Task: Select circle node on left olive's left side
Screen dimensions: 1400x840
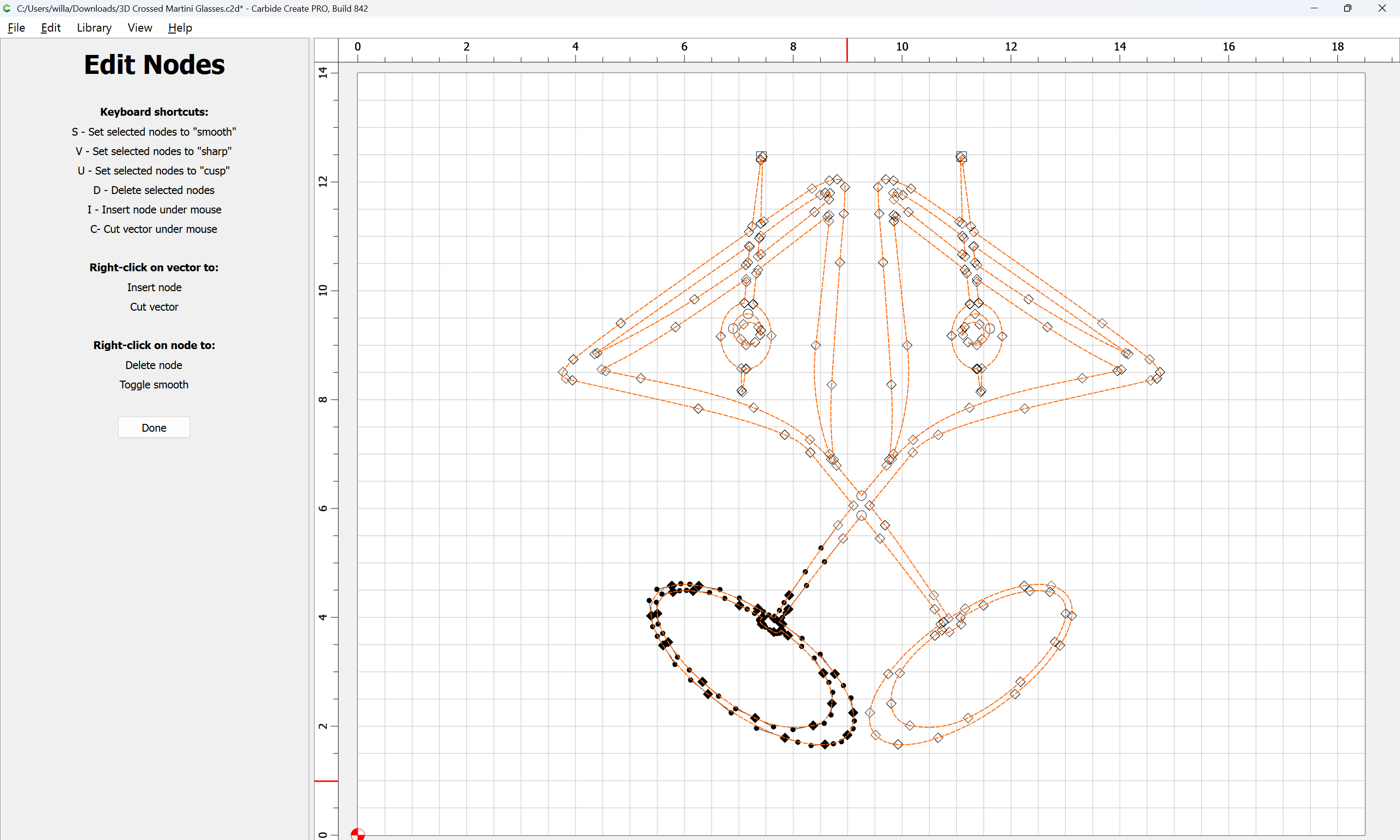Action: (733, 328)
